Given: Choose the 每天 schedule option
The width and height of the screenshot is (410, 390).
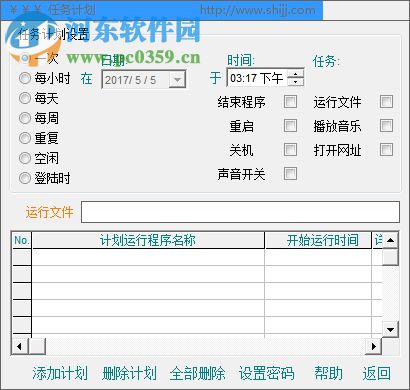Looking at the screenshot, I should click(x=25, y=98).
